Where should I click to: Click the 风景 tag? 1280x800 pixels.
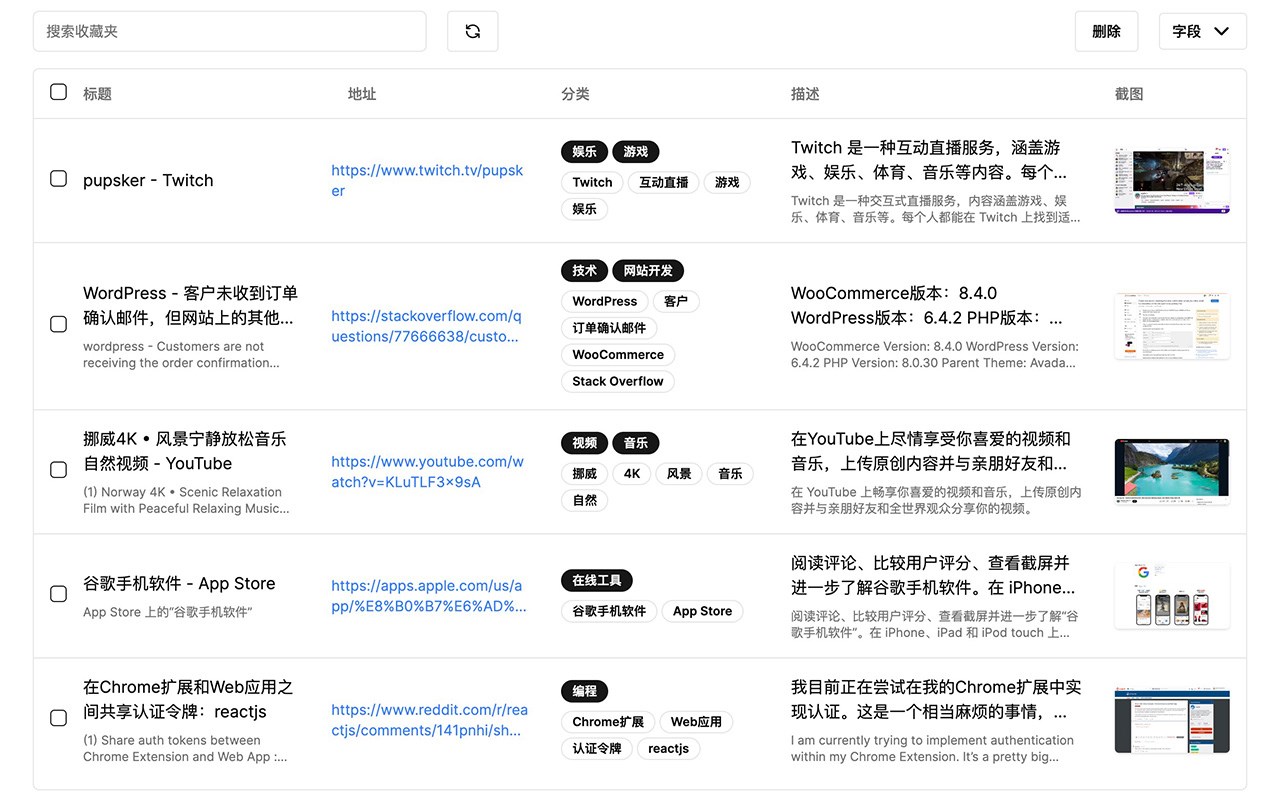pyautogui.click(x=679, y=474)
